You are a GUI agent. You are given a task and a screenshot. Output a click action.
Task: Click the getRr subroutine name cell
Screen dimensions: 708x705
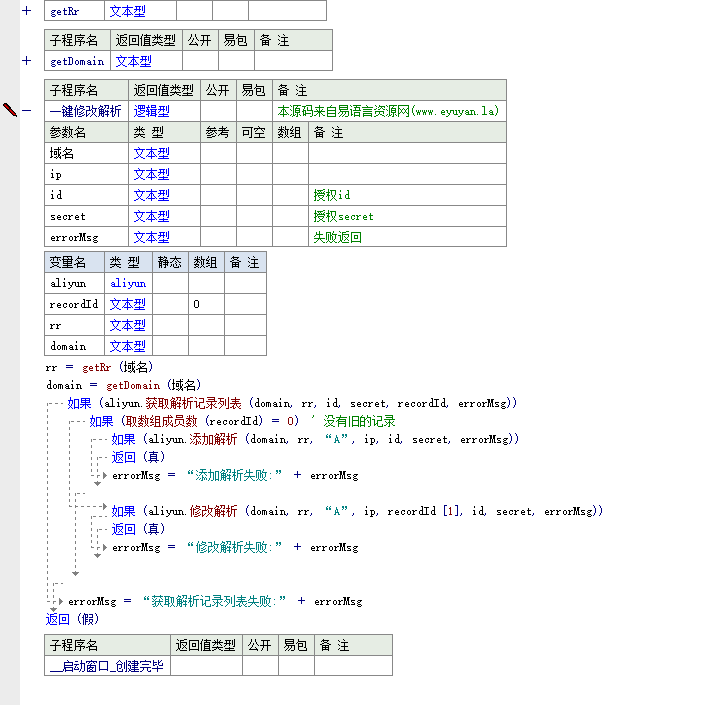coord(75,11)
